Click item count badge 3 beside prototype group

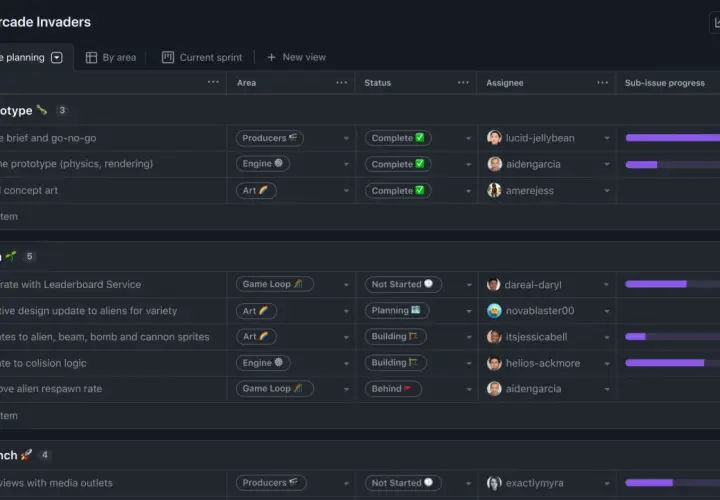(62, 110)
